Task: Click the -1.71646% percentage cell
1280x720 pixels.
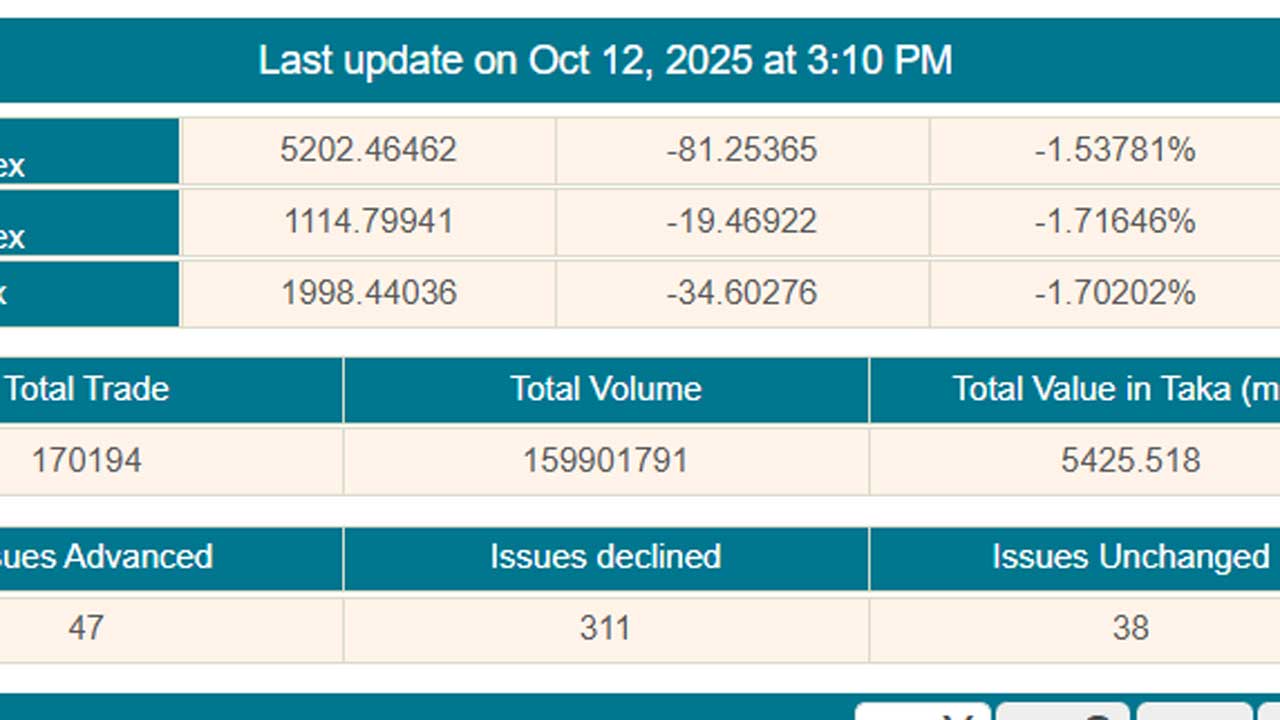Action: [x=1115, y=221]
